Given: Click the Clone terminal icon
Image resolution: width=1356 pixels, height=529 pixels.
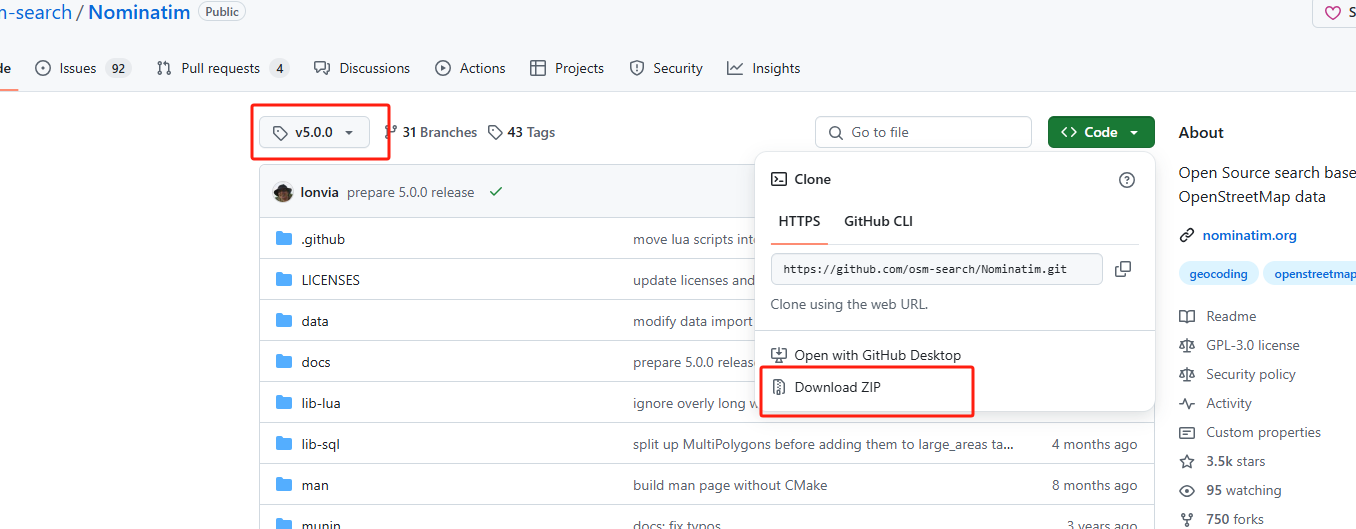Looking at the screenshot, I should (x=779, y=180).
